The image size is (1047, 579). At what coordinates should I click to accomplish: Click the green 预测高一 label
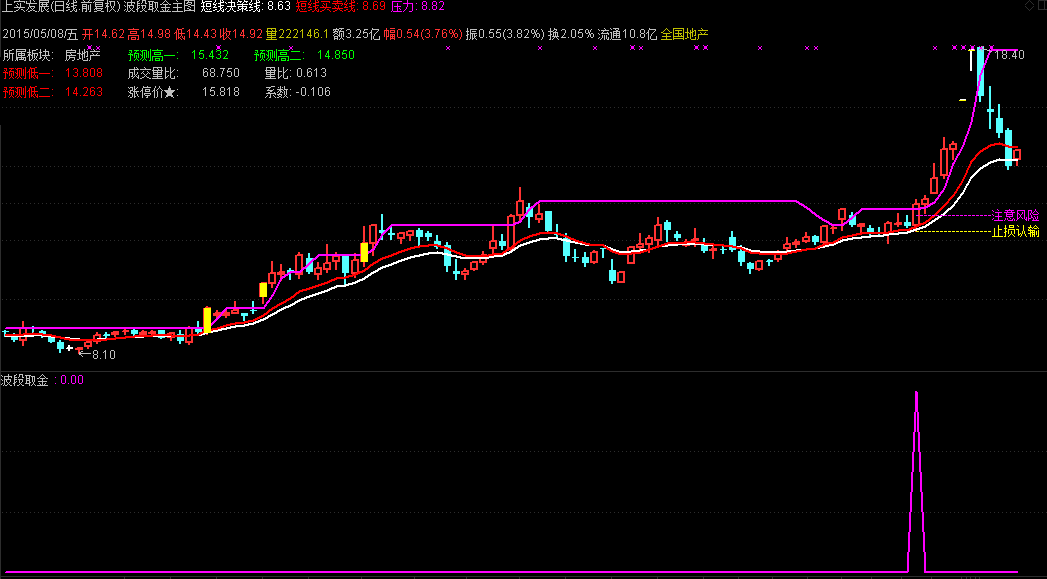point(153,55)
